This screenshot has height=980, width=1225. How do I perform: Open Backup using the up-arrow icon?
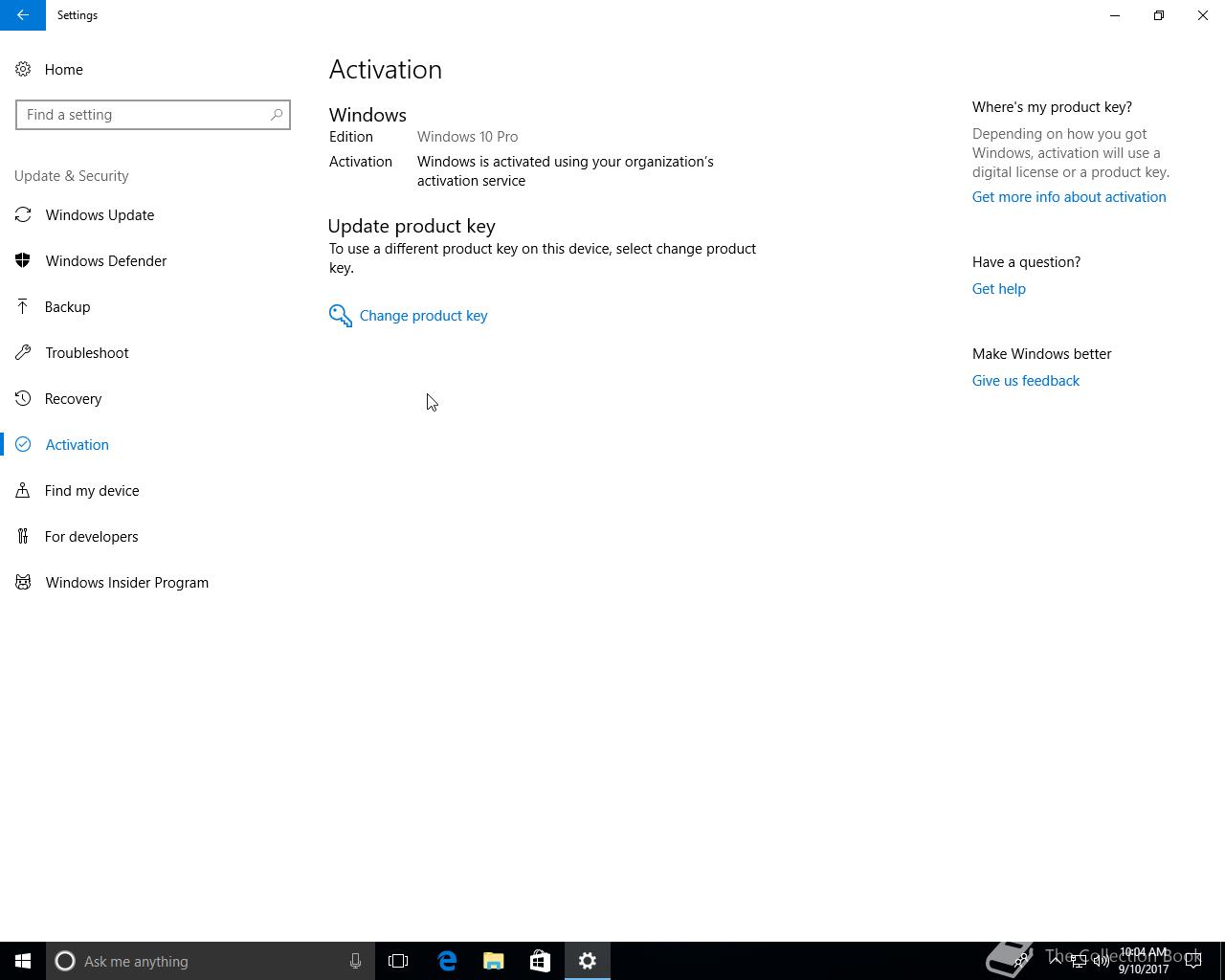[23, 307]
